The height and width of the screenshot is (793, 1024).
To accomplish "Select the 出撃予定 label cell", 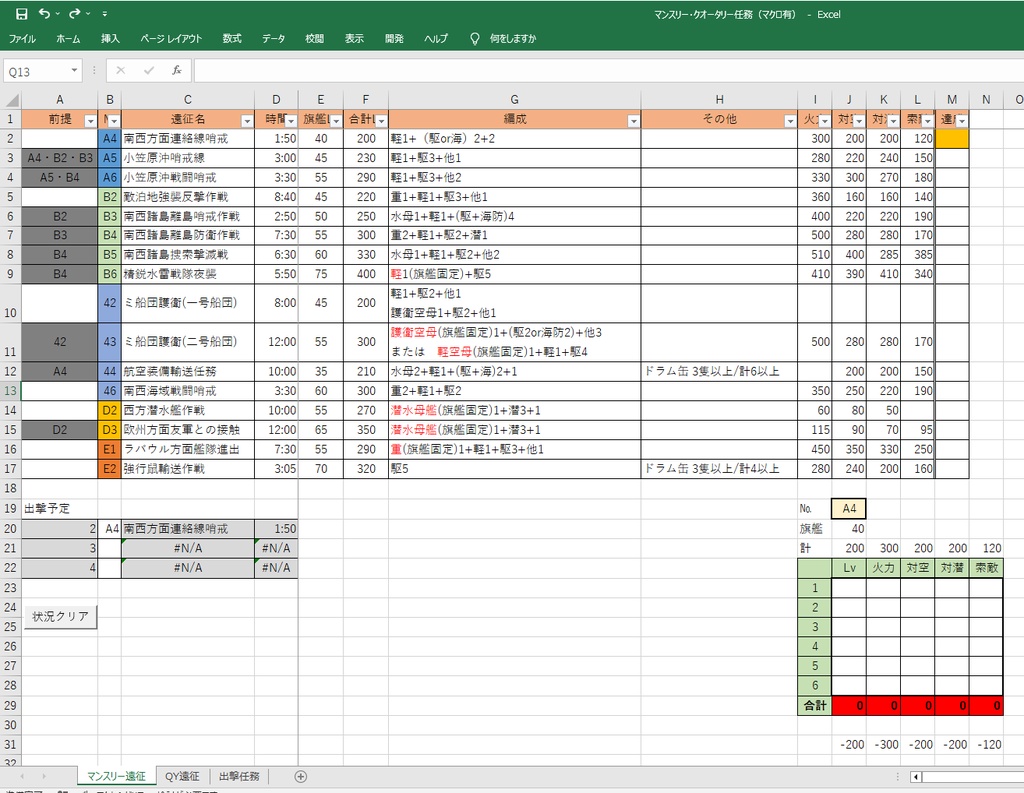I will pyautogui.click(x=59, y=508).
